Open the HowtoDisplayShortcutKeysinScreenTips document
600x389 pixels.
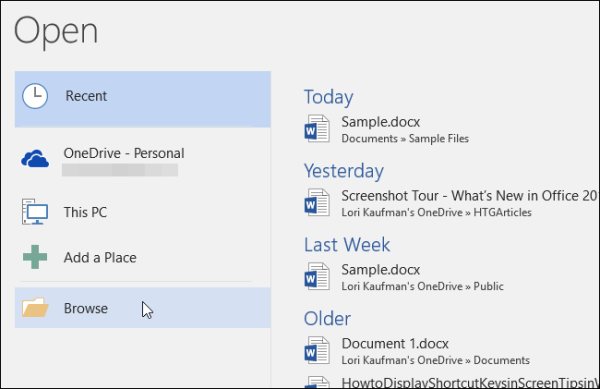[x=452, y=382]
